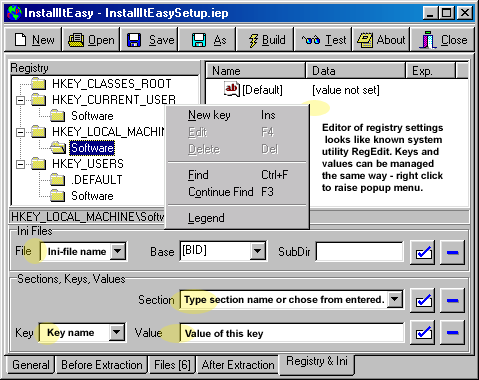Click the Save As toolbar button
The image size is (479, 380).
[x=207, y=40]
